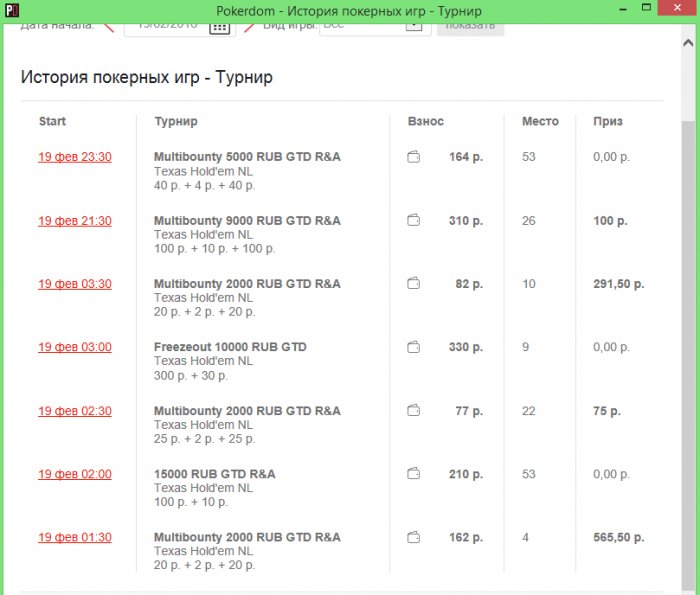Click wallet icon next to 164 р. buy-in
Screen dimensions: 700x595
point(413,157)
